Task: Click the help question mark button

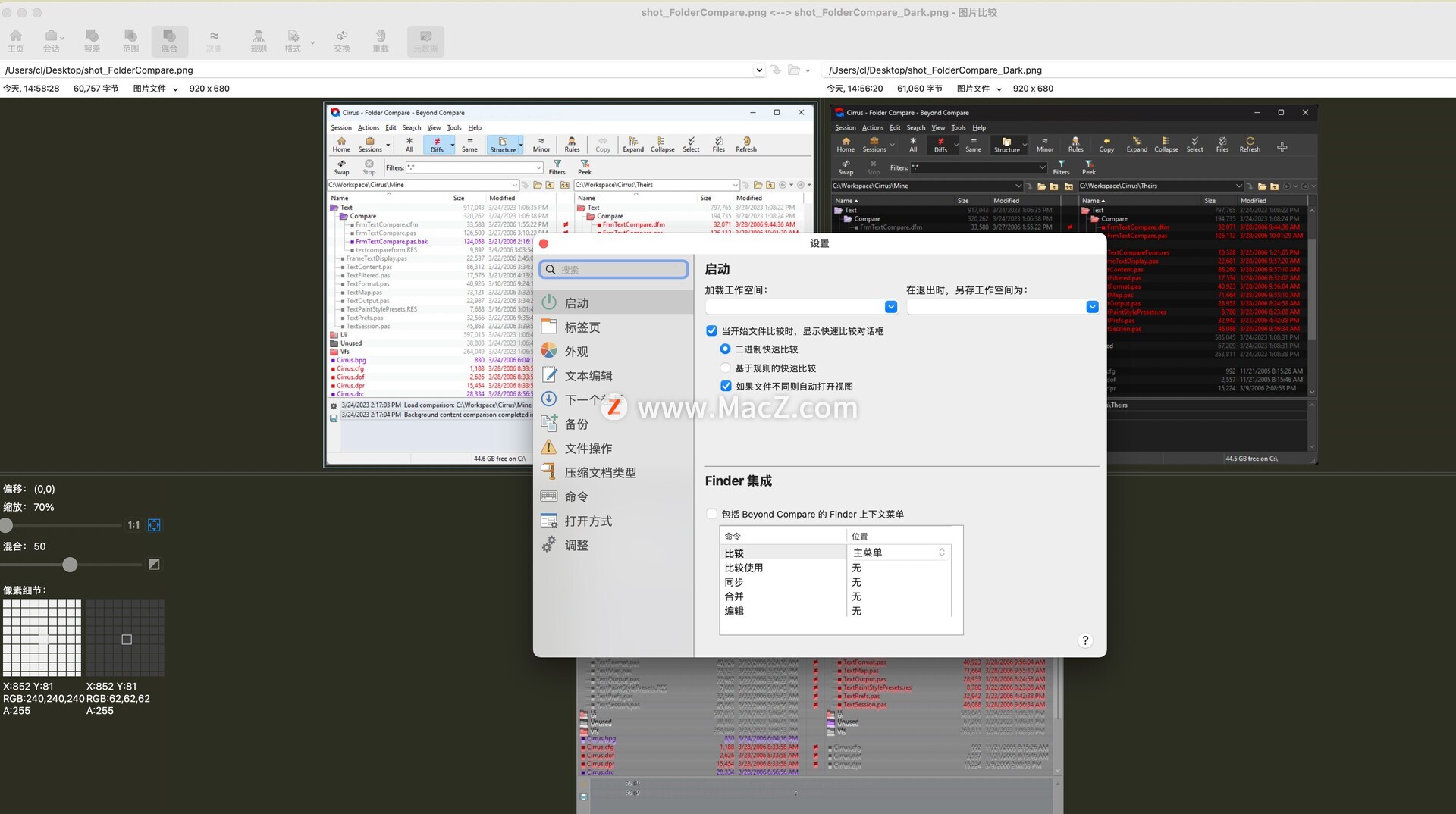Action: [x=1085, y=640]
